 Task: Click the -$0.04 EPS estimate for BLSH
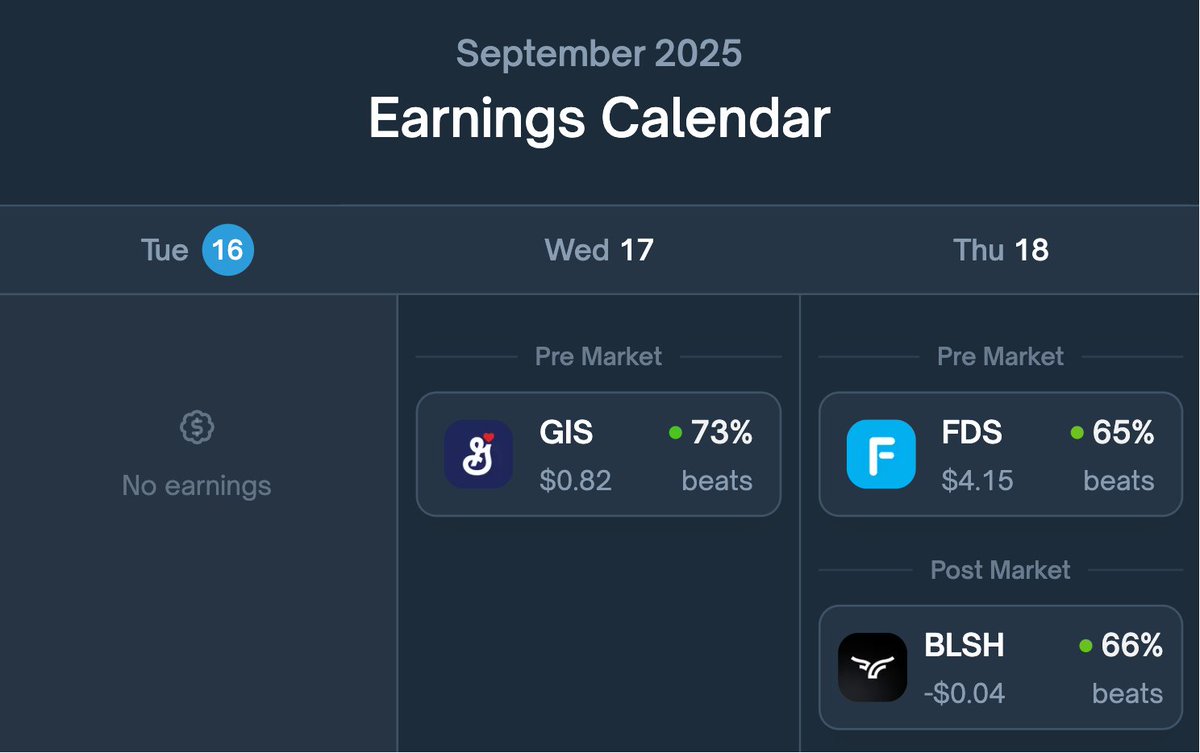[964, 693]
